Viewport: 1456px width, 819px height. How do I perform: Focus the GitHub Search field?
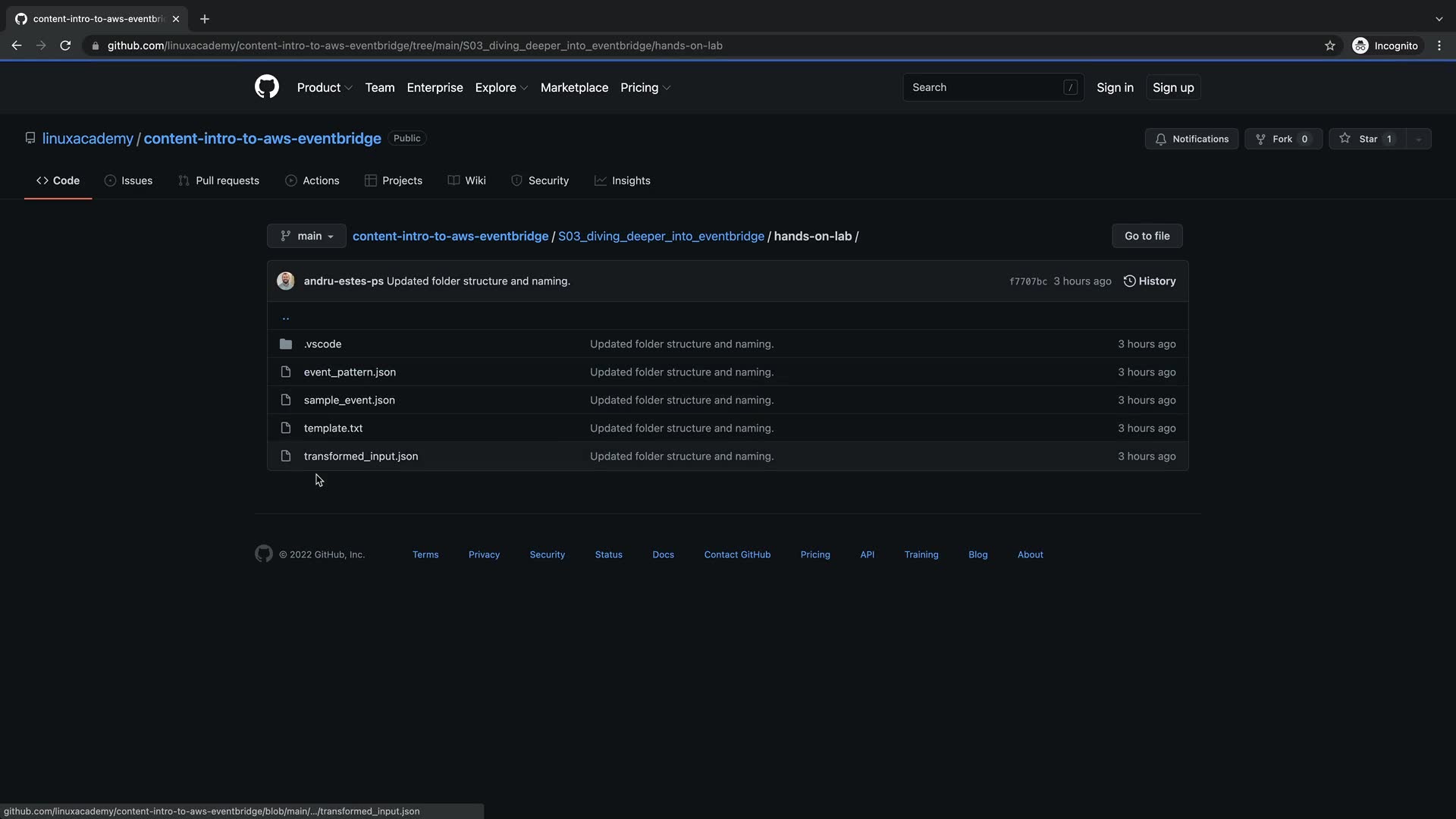(986, 87)
